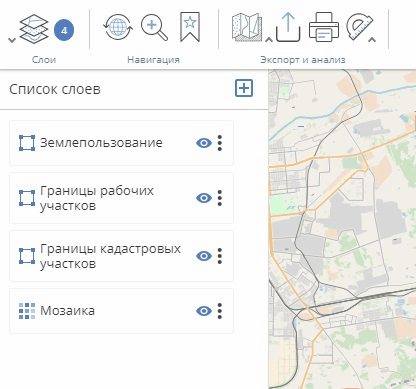This screenshot has width=416, height=389.
Task: Click the globe refresh navigation icon
Action: 118,28
